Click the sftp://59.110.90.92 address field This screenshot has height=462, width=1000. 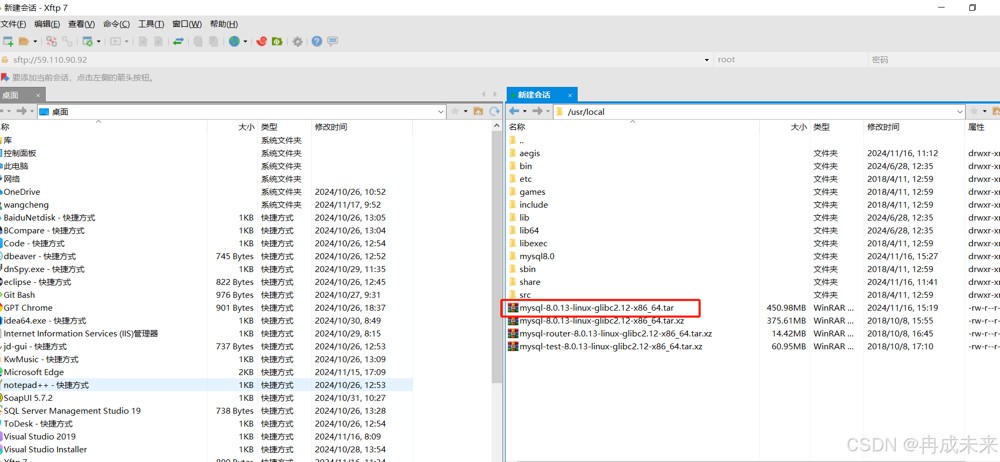click(354, 59)
